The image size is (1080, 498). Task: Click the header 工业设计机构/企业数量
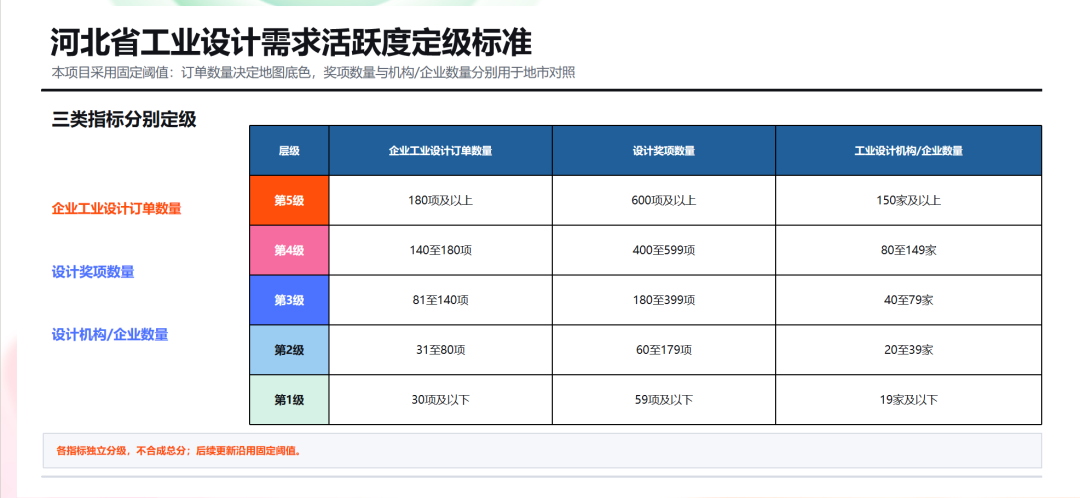[908, 151]
